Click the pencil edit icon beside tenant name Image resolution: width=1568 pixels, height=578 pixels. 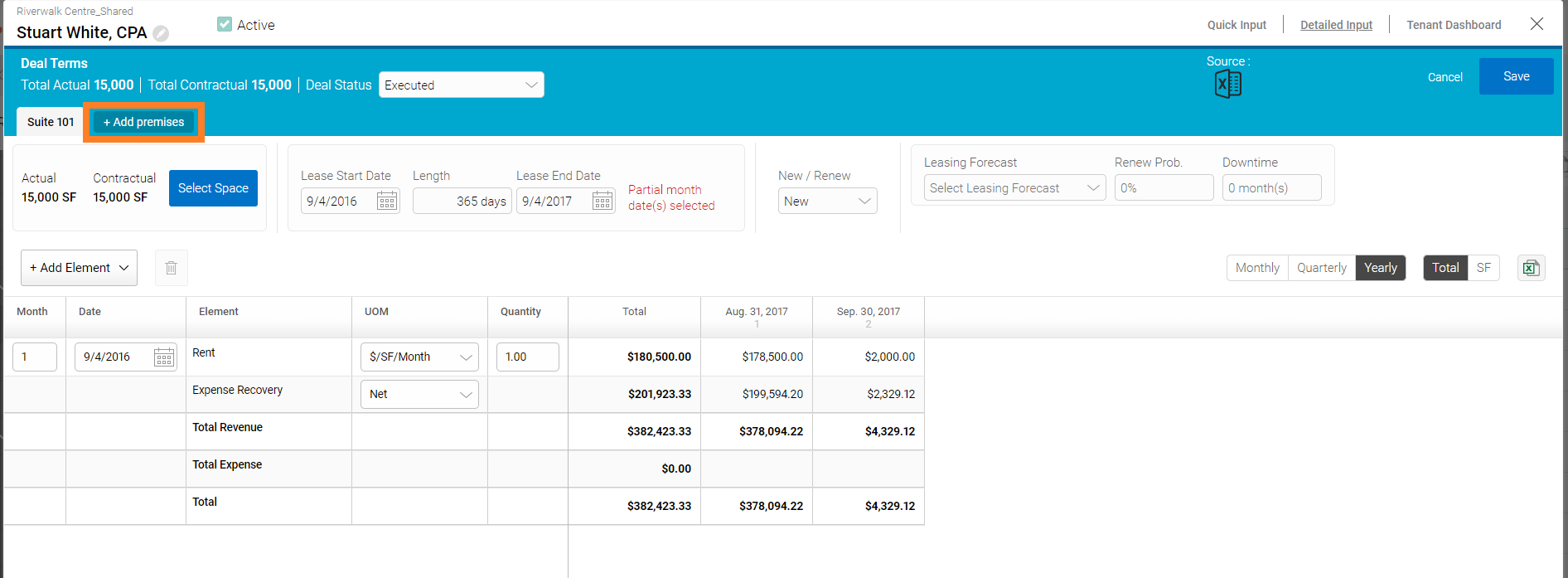161,33
